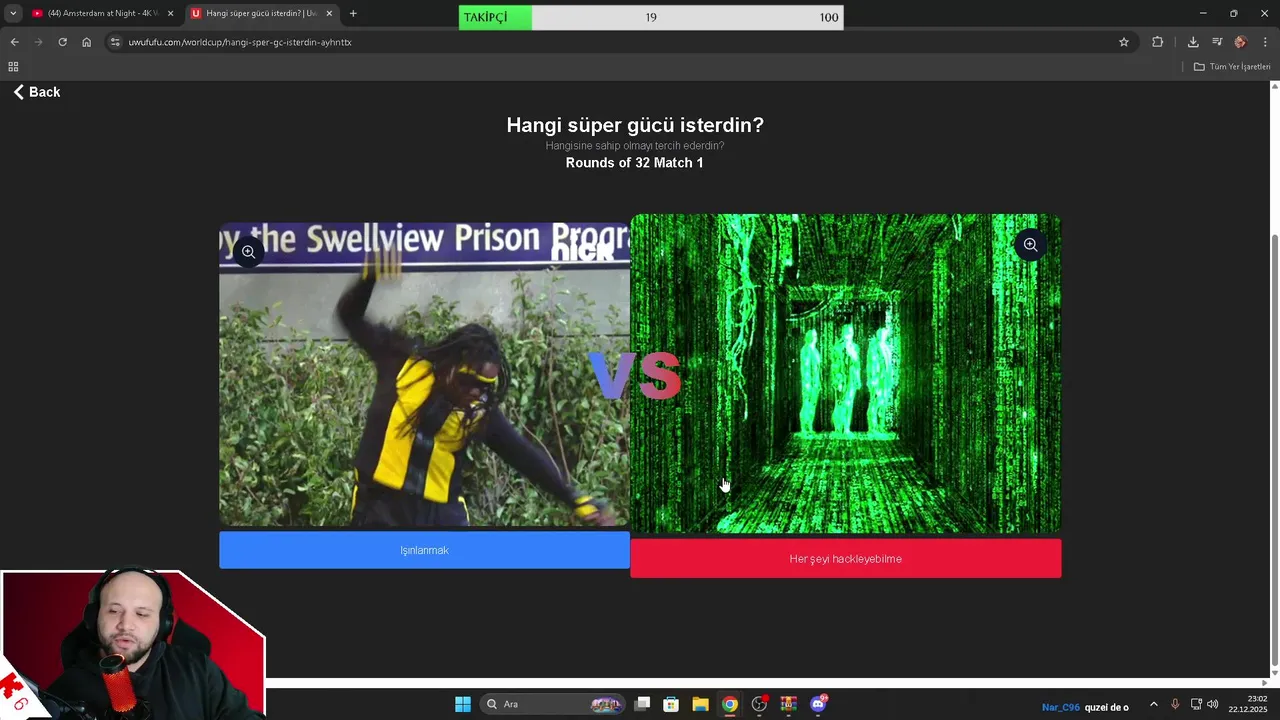
Task: Open the Windows Start menu
Action: (x=463, y=704)
